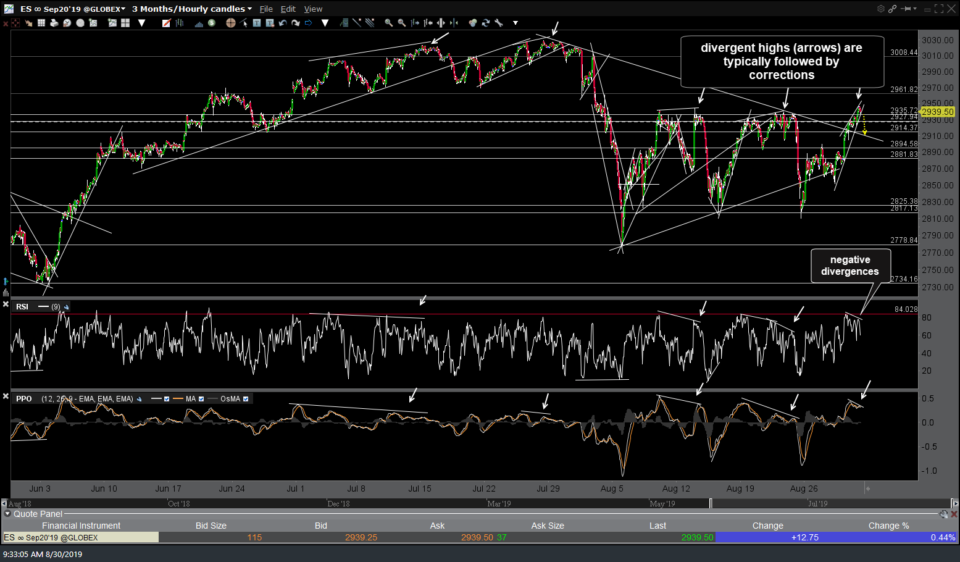960x562 pixels.
Task: Open the Edit menu
Action: click(x=288, y=9)
